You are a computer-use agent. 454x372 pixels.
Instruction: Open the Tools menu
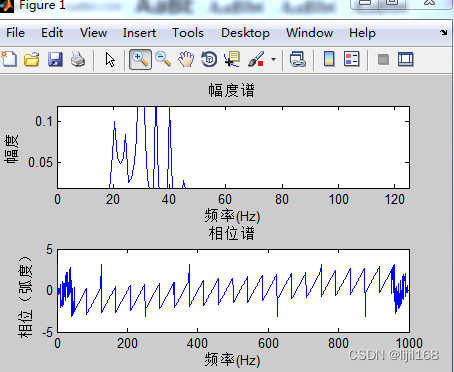(188, 33)
